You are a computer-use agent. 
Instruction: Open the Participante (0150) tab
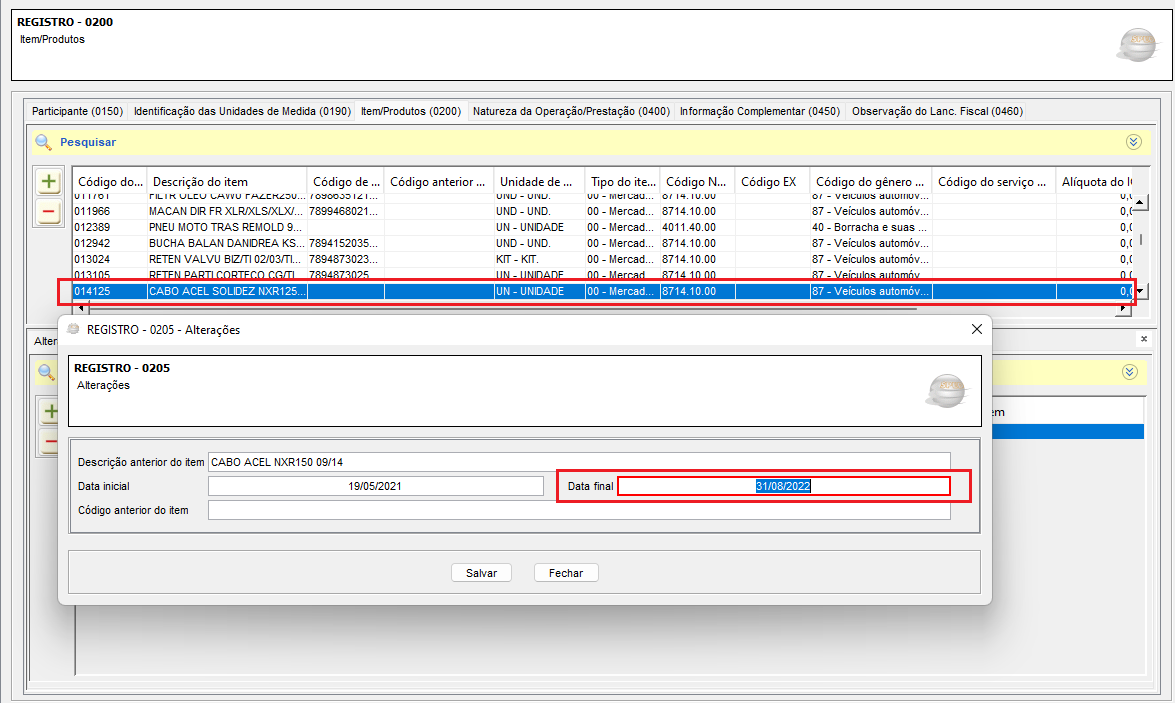(77, 111)
